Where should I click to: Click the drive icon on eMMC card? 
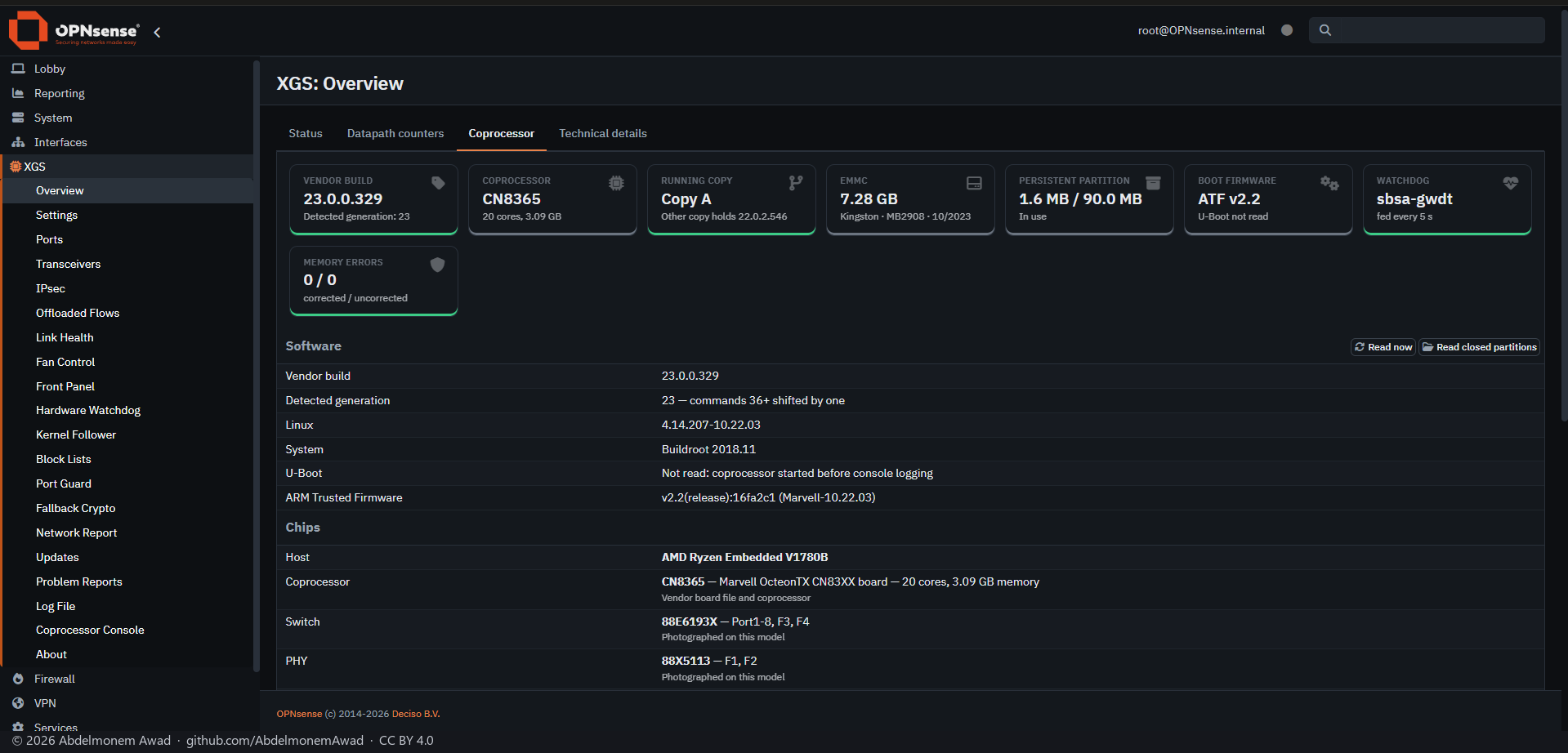click(974, 183)
